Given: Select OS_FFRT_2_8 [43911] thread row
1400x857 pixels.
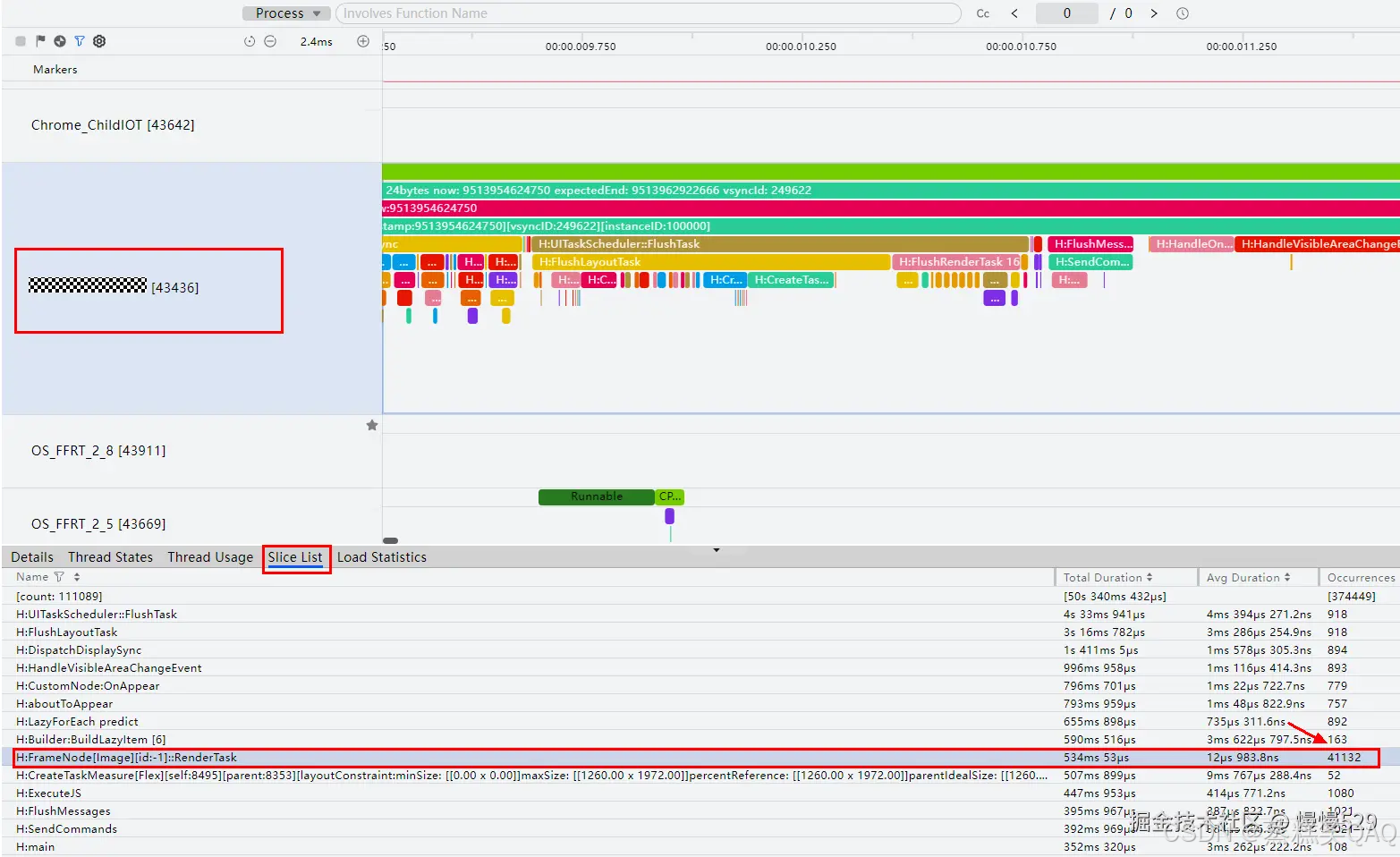Looking at the screenshot, I should click(191, 451).
